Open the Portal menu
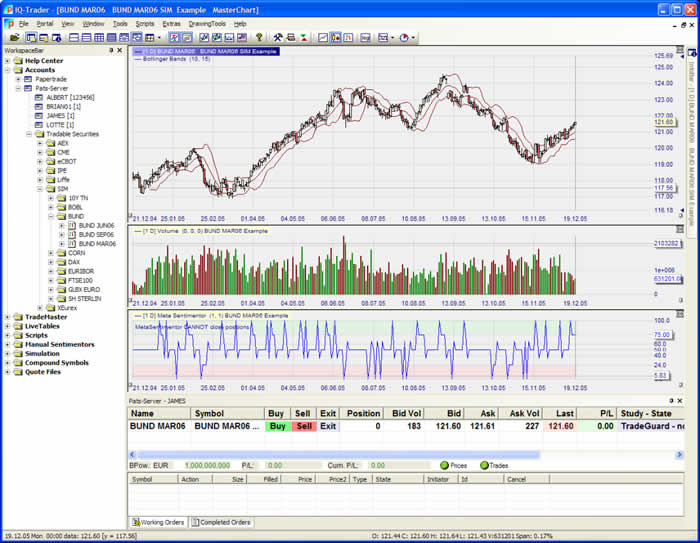 45,24
